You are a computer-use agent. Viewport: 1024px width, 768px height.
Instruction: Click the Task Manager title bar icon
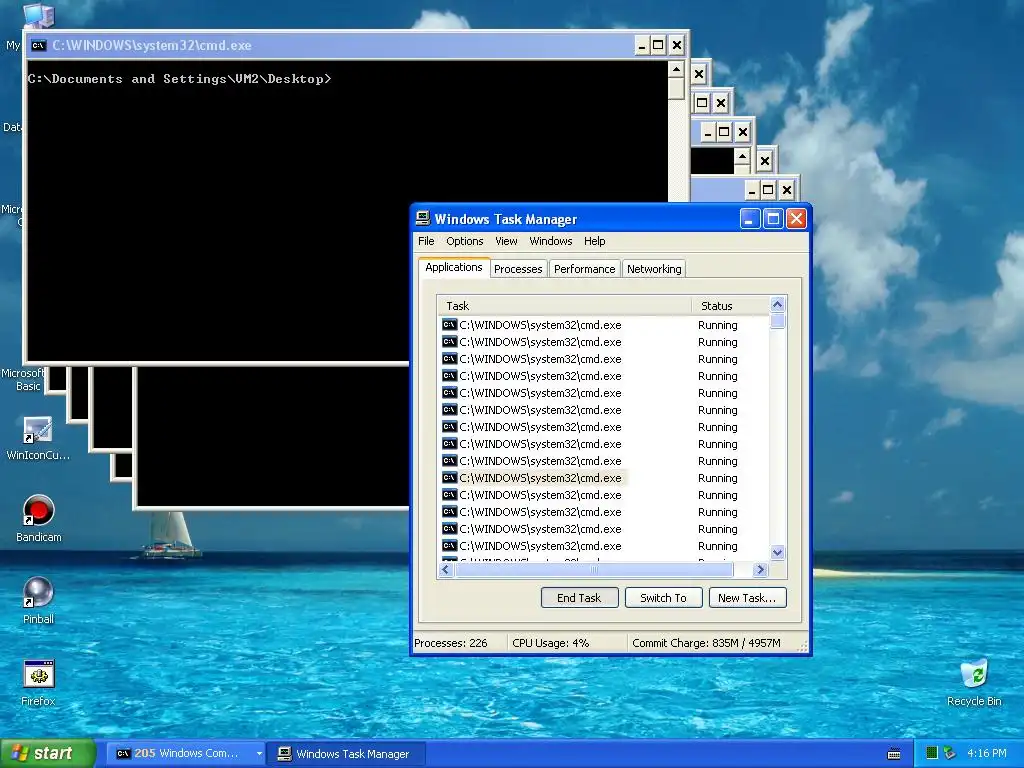pyautogui.click(x=423, y=218)
